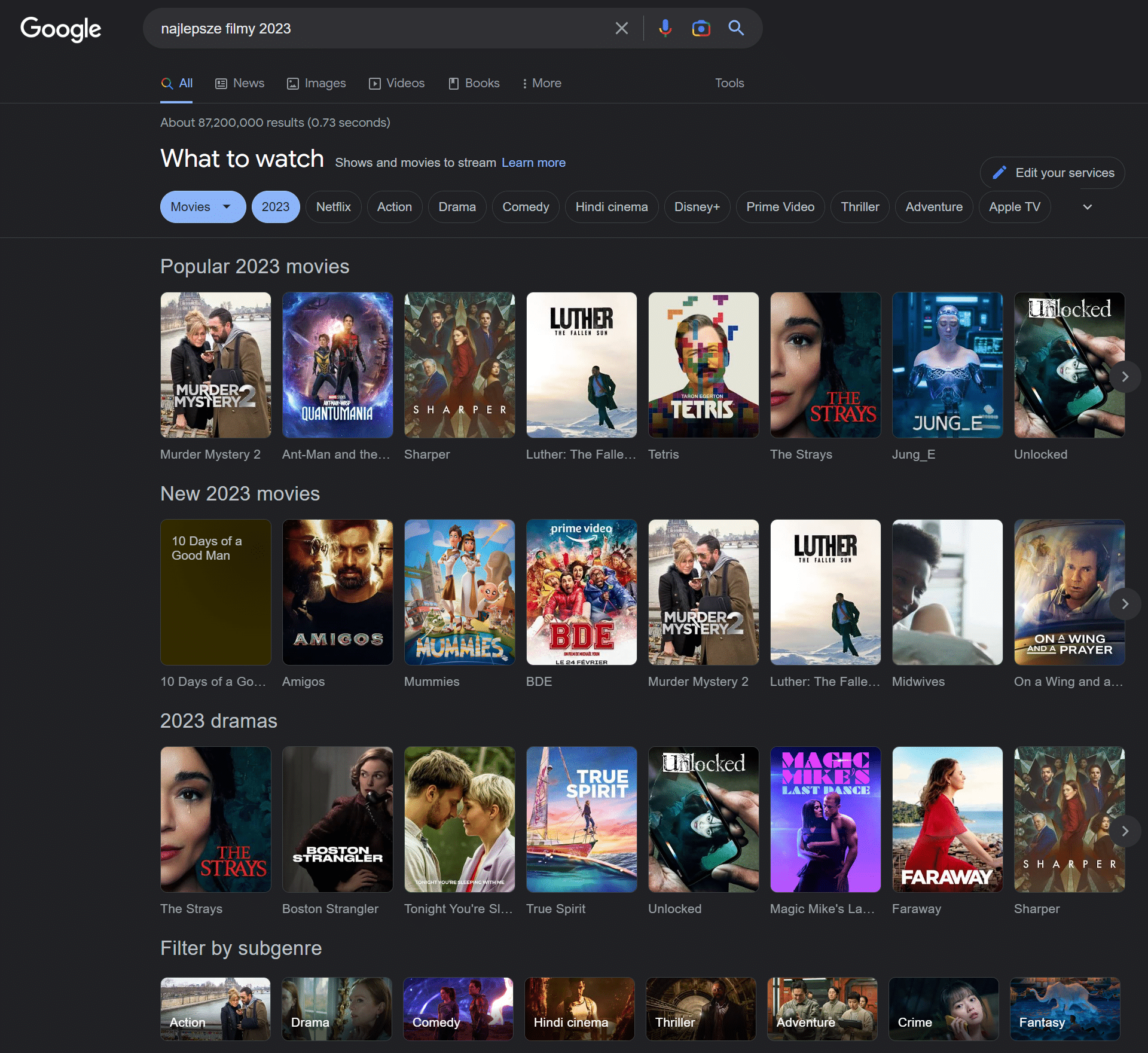Expand more filter chips with chevron
The image size is (1148, 1053).
click(x=1088, y=207)
